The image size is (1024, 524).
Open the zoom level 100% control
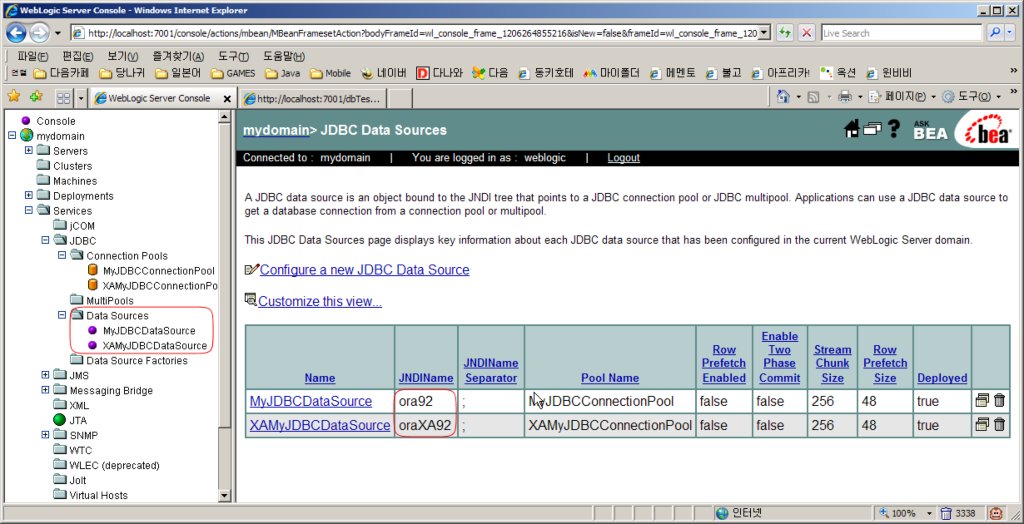point(906,514)
